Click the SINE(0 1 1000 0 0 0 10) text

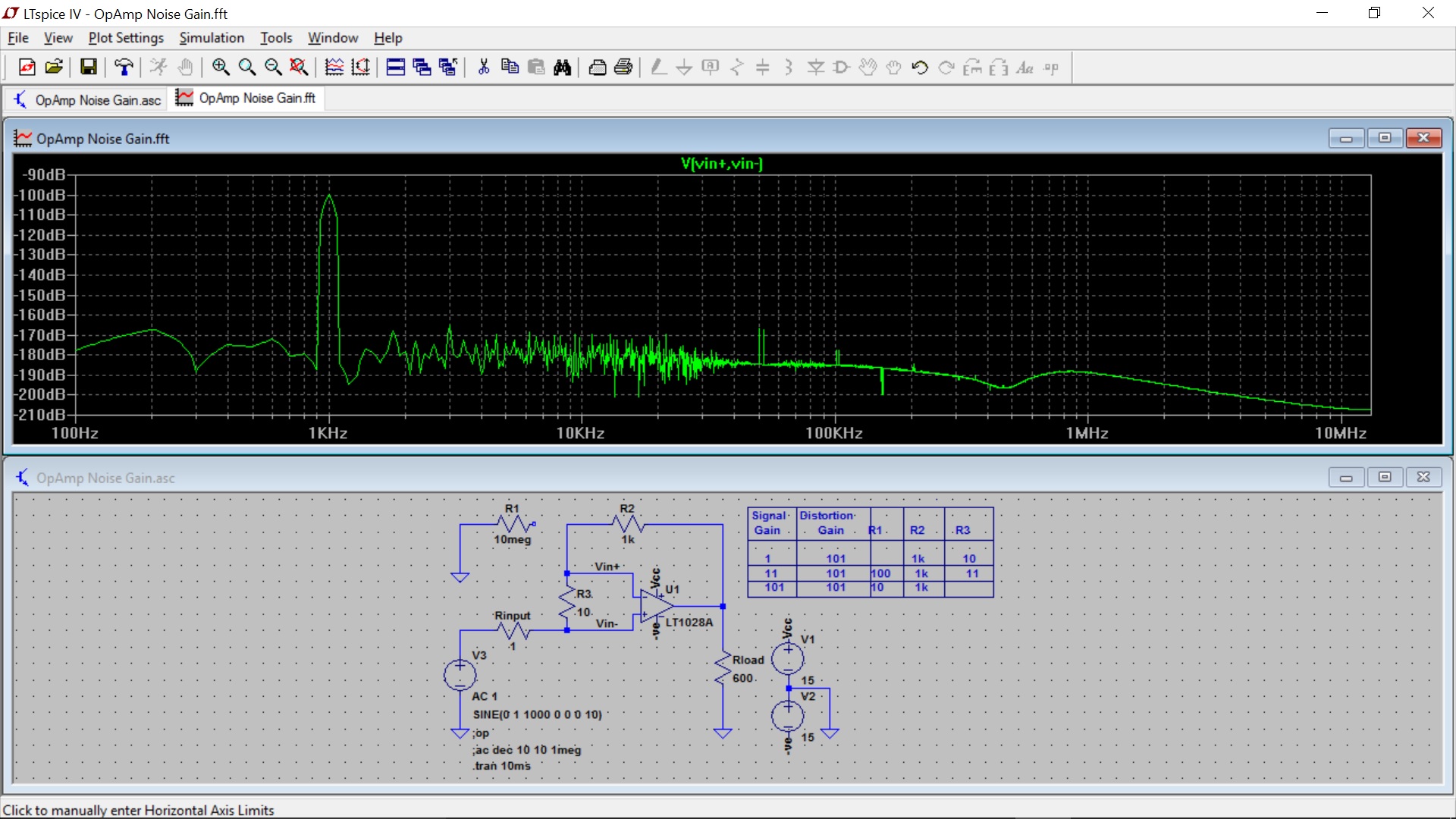pos(537,714)
